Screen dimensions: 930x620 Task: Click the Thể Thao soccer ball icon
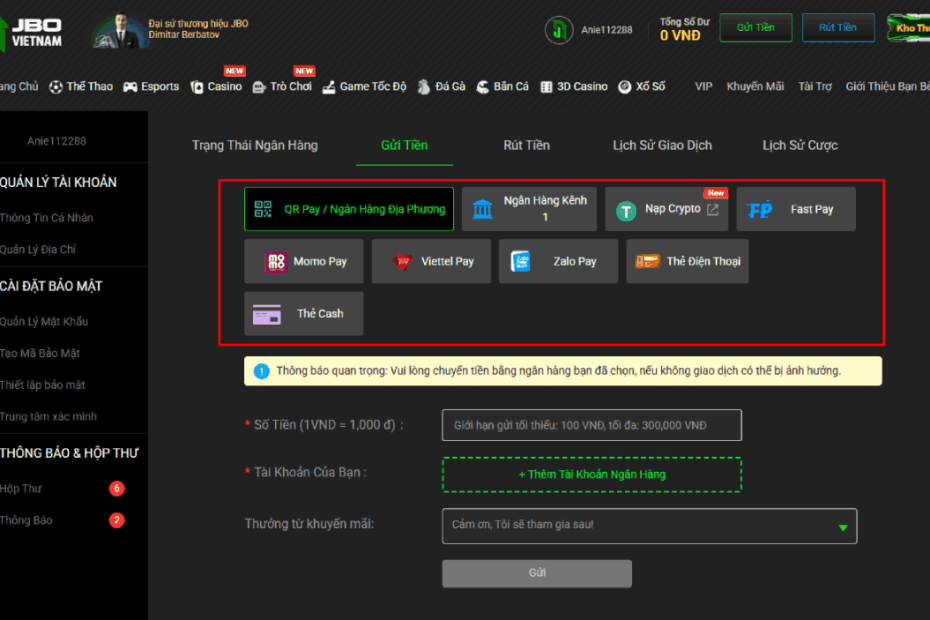56,87
